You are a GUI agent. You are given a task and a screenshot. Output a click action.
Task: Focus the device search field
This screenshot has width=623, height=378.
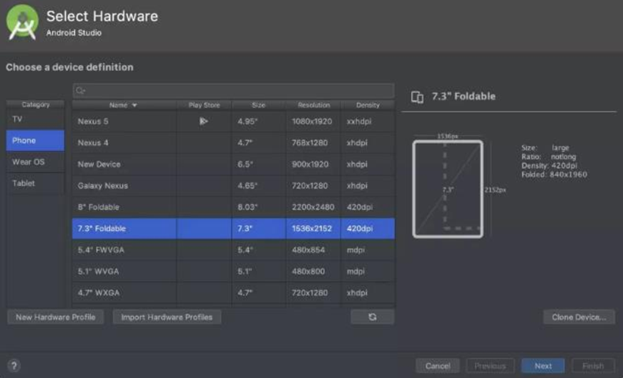click(234, 91)
